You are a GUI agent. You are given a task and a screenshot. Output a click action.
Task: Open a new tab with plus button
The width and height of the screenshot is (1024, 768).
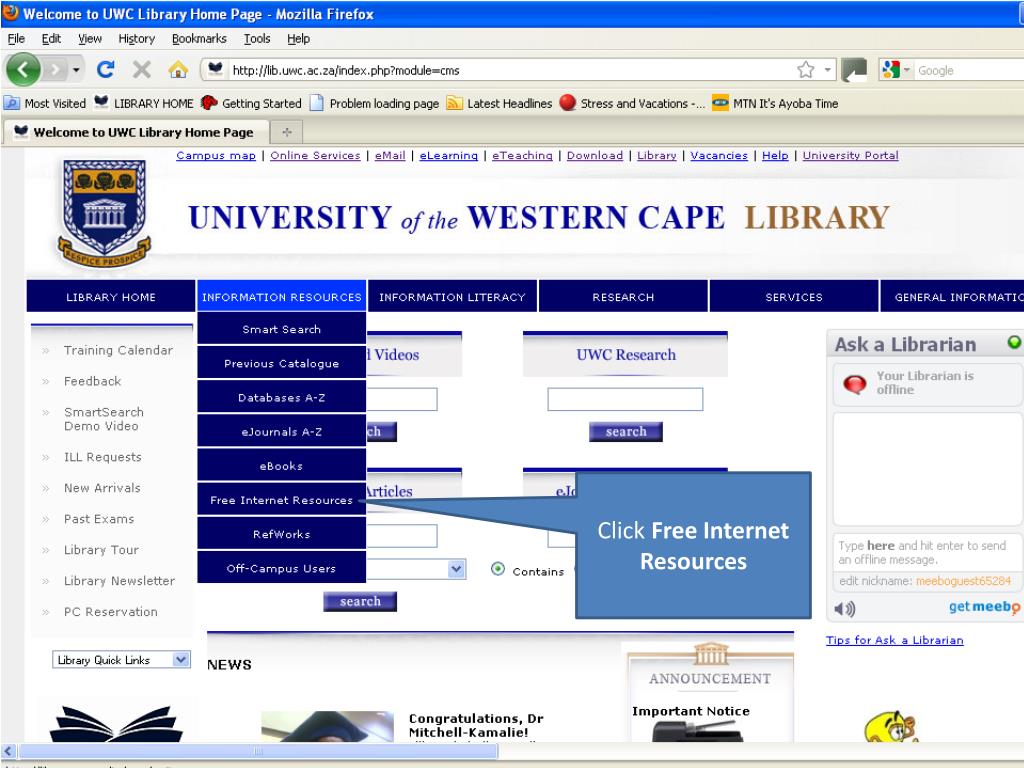point(287,133)
